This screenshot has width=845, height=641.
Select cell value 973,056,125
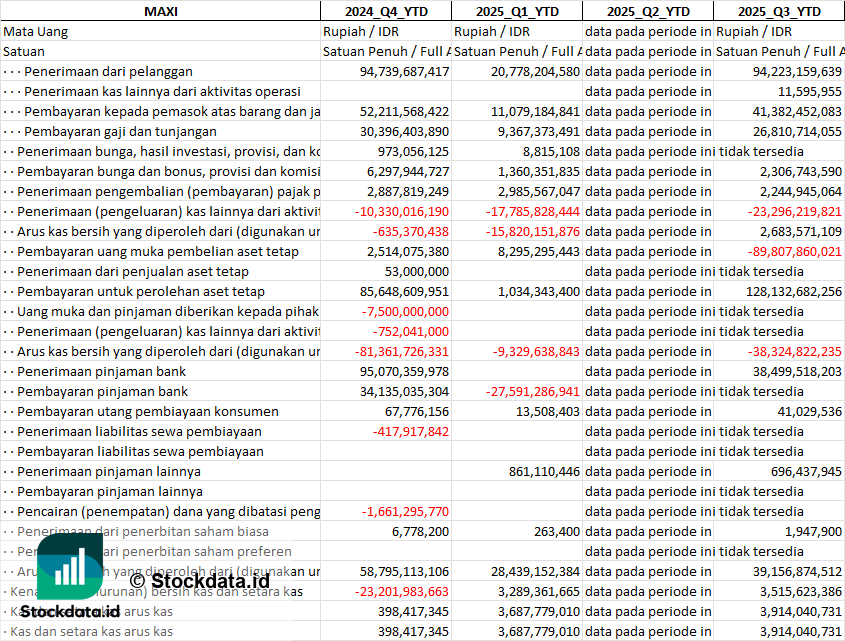pos(413,151)
